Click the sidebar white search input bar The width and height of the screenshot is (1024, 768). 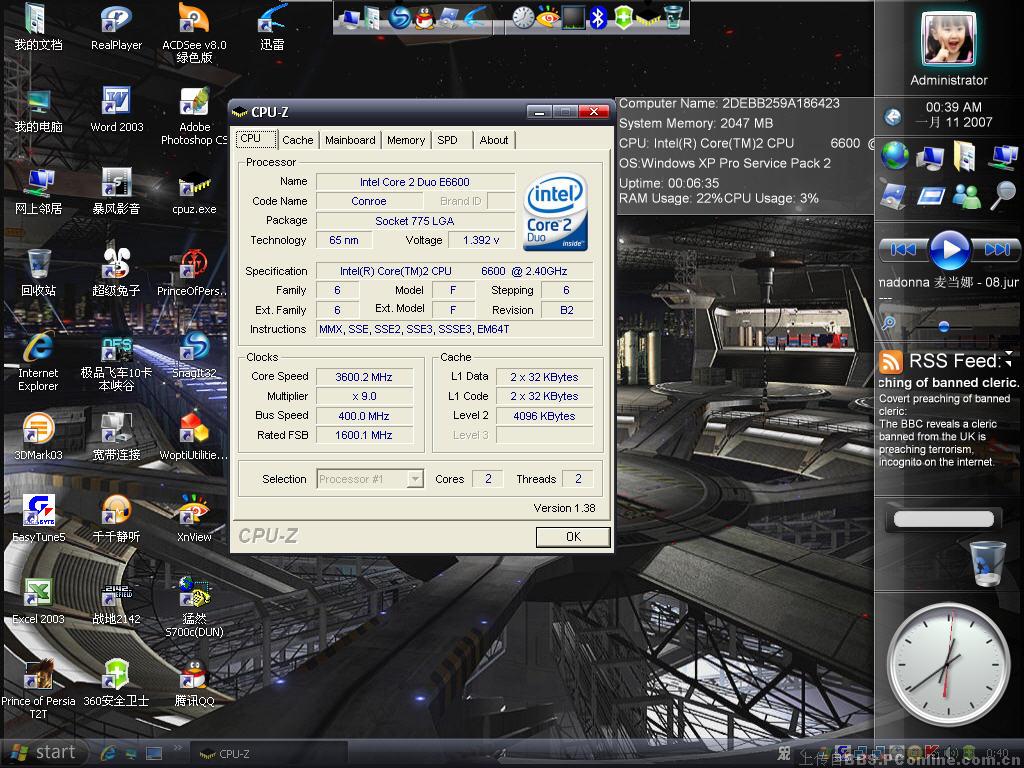(944, 519)
